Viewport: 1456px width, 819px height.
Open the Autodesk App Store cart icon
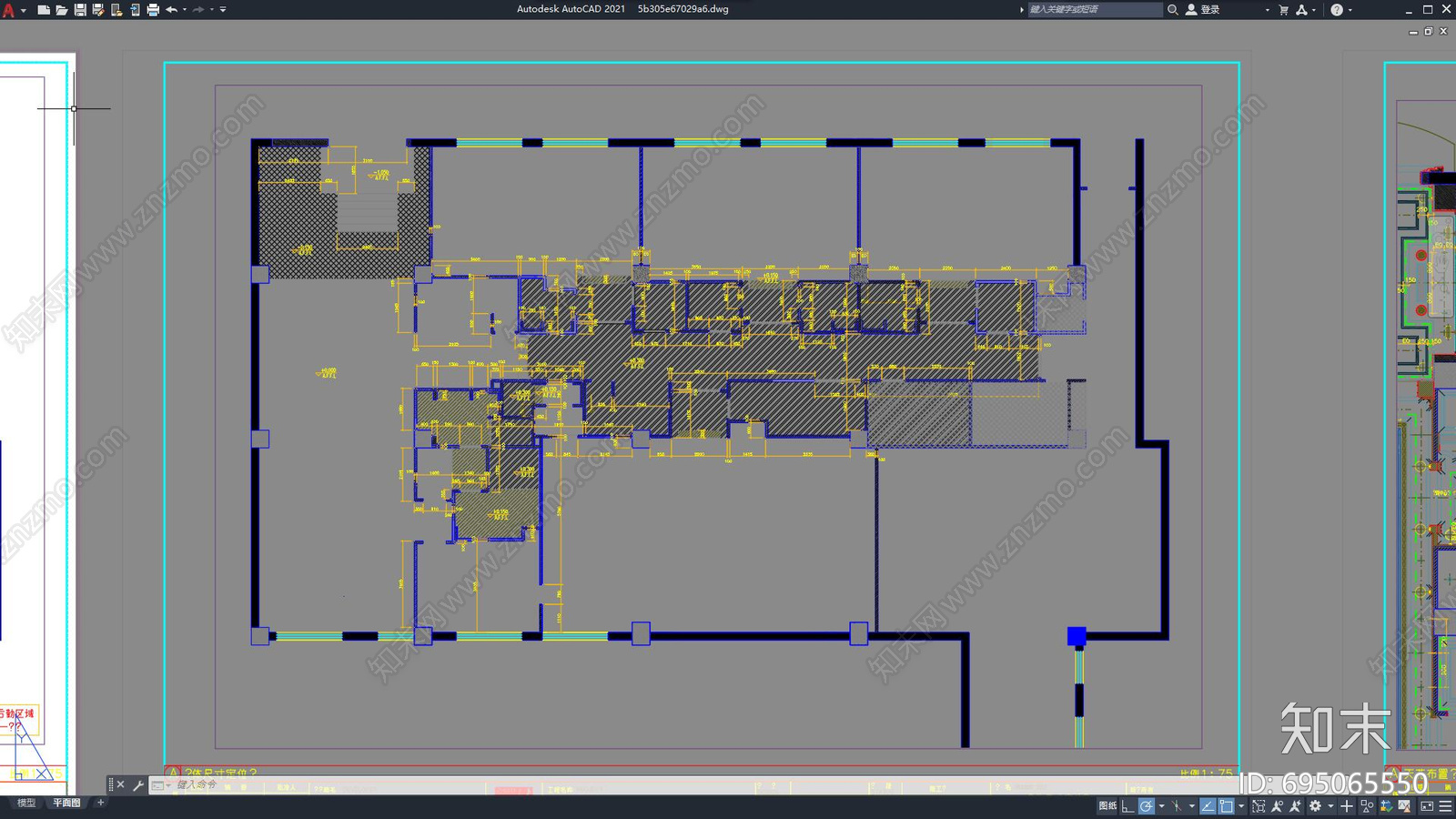click(1283, 9)
